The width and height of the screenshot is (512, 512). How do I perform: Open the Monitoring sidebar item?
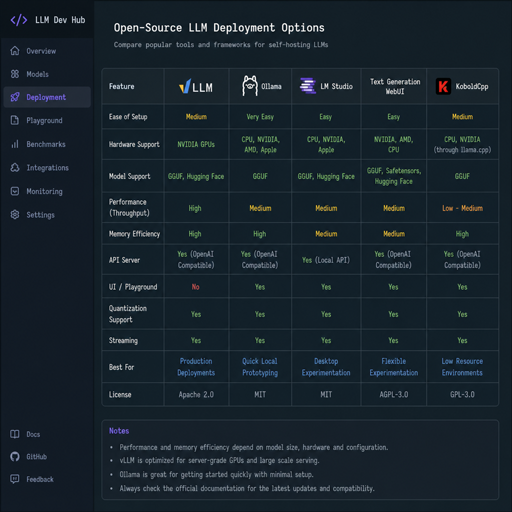(x=47, y=191)
